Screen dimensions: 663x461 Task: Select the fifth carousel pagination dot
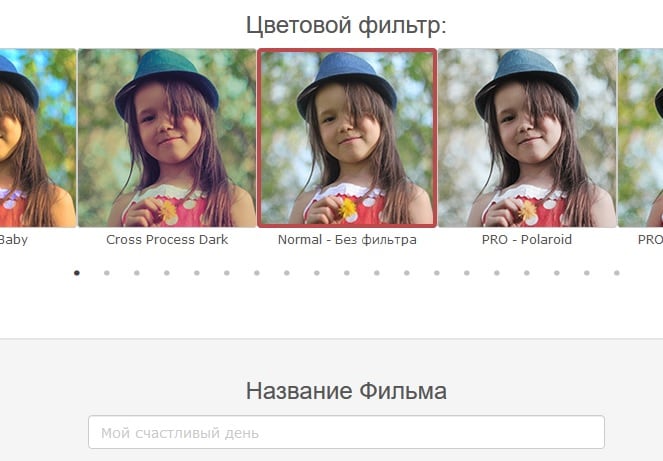(197, 273)
